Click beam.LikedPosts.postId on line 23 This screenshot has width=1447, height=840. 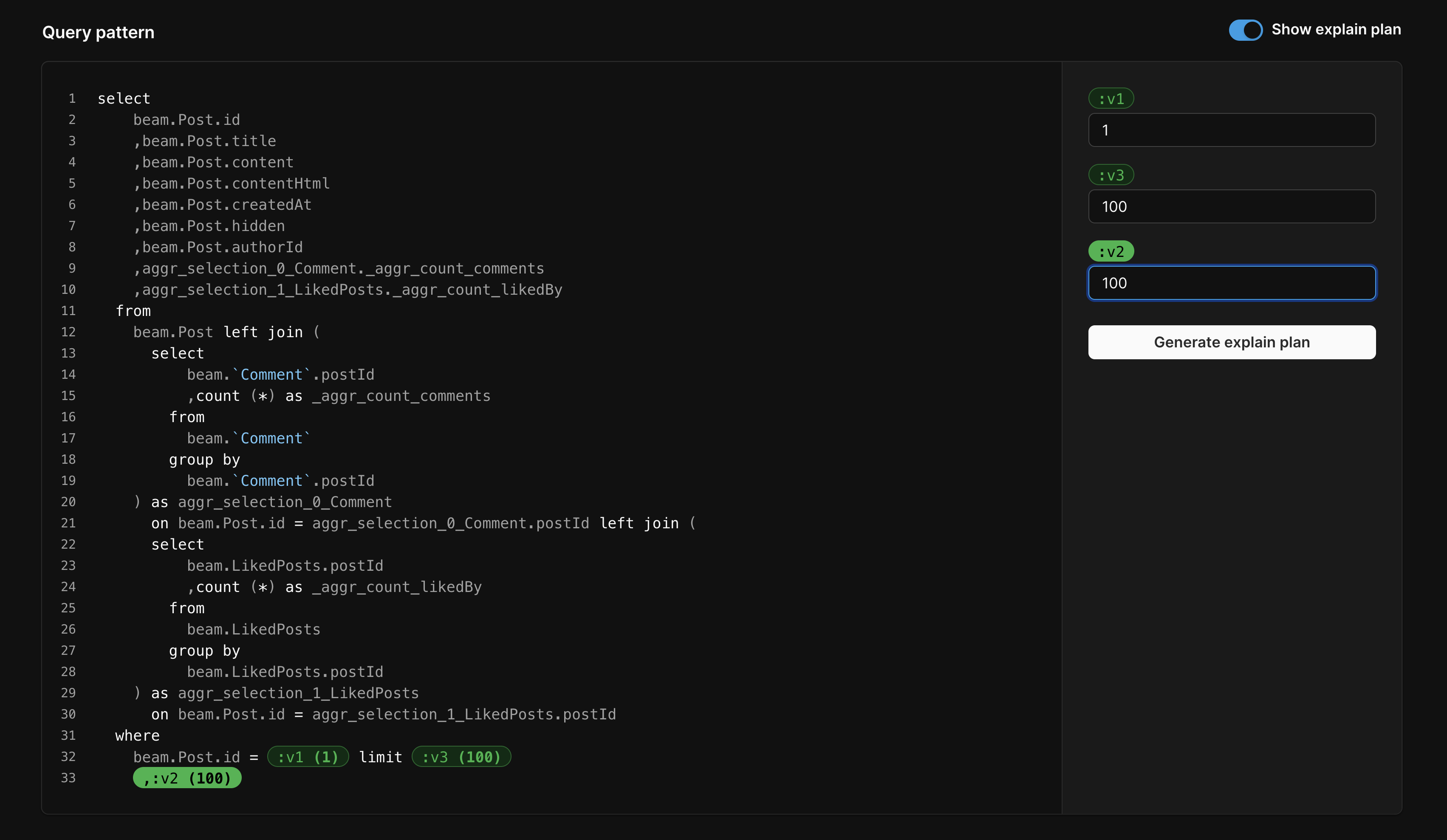[285, 566]
